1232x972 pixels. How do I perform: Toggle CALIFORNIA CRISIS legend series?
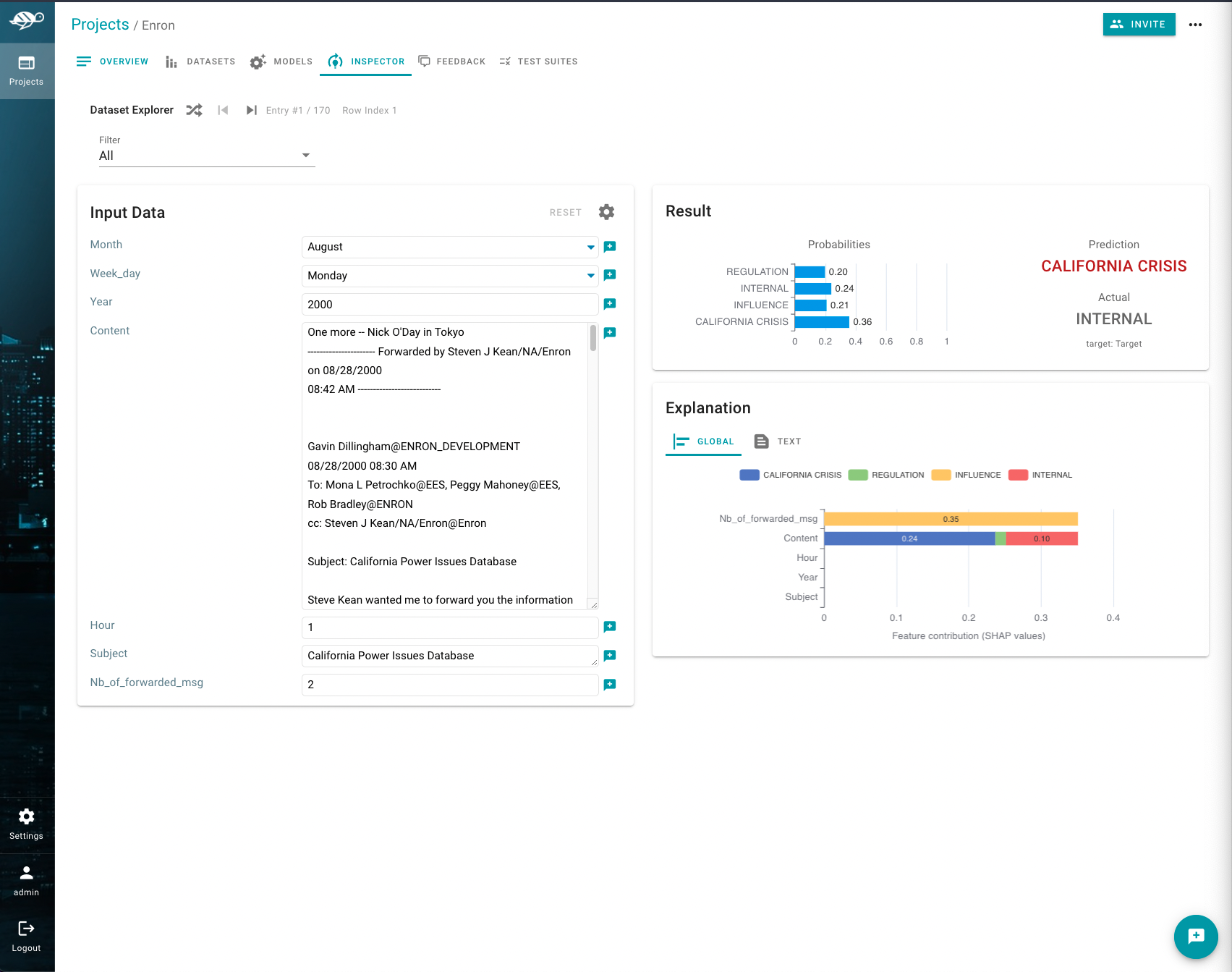pyautogui.click(x=791, y=475)
